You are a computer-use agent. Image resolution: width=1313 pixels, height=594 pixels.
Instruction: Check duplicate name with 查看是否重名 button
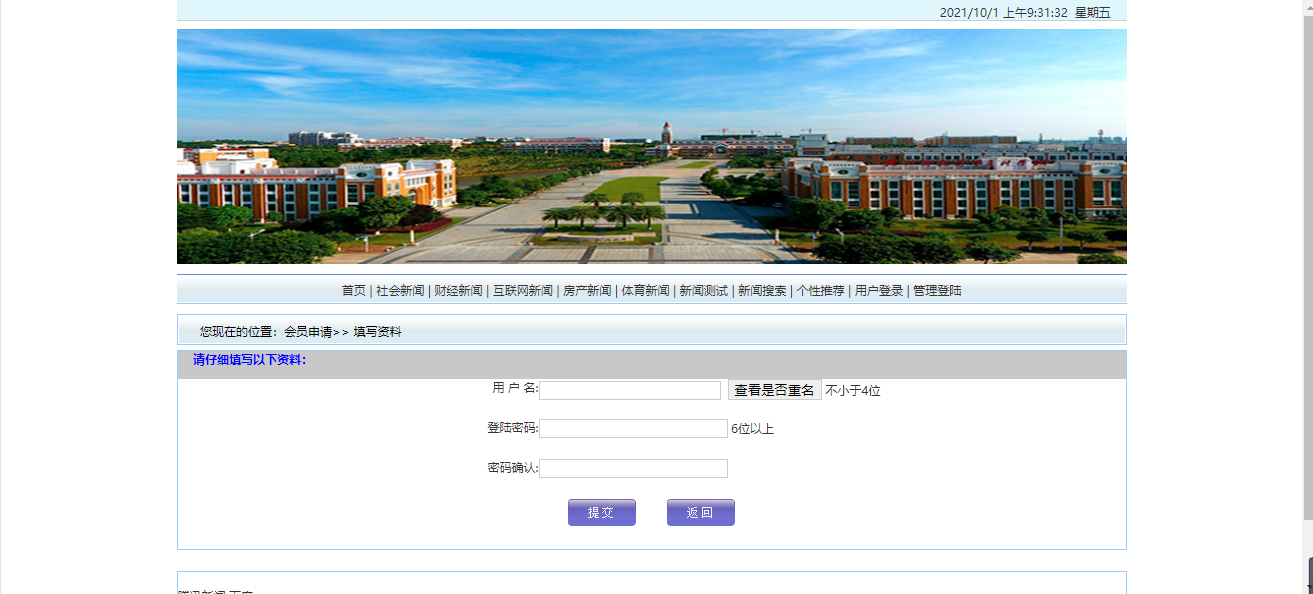774,390
